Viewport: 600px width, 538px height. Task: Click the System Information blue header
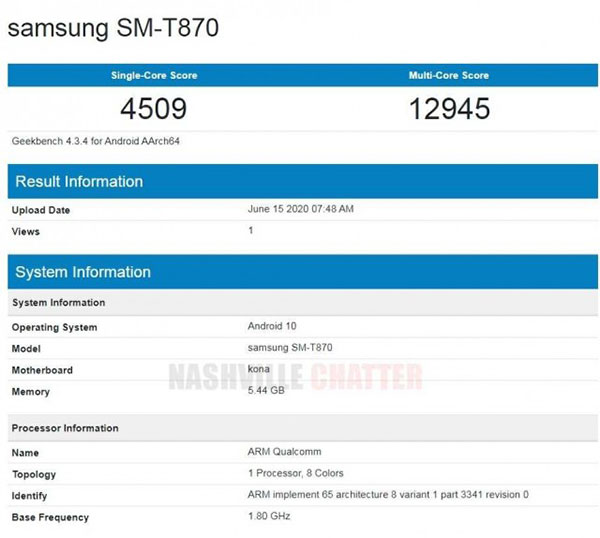[303, 272]
